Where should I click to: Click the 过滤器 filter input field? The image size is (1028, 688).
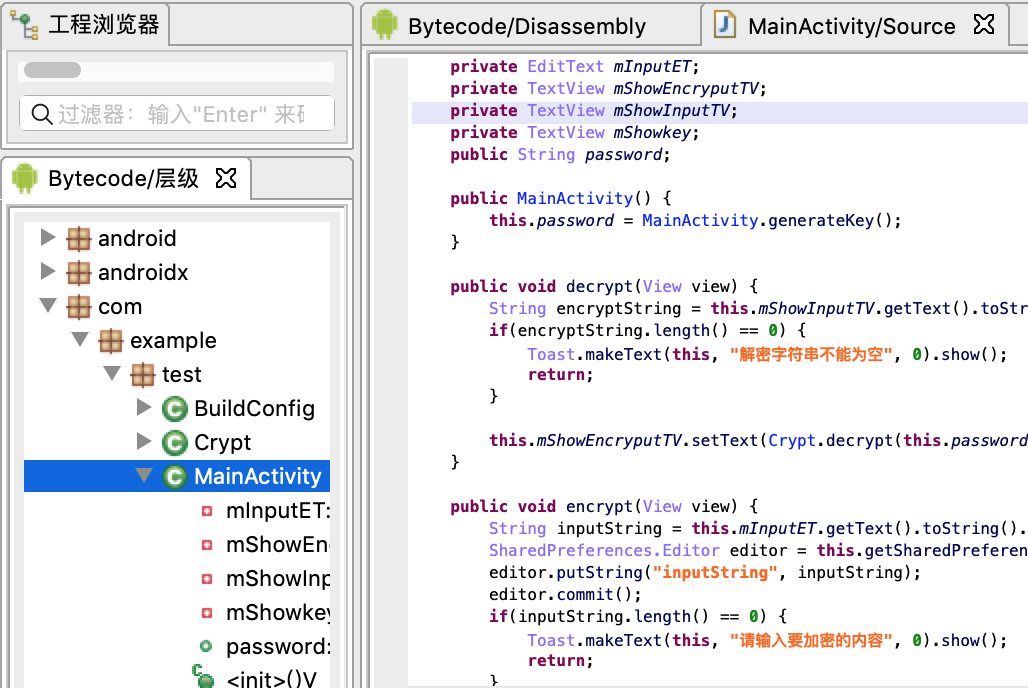point(177,113)
